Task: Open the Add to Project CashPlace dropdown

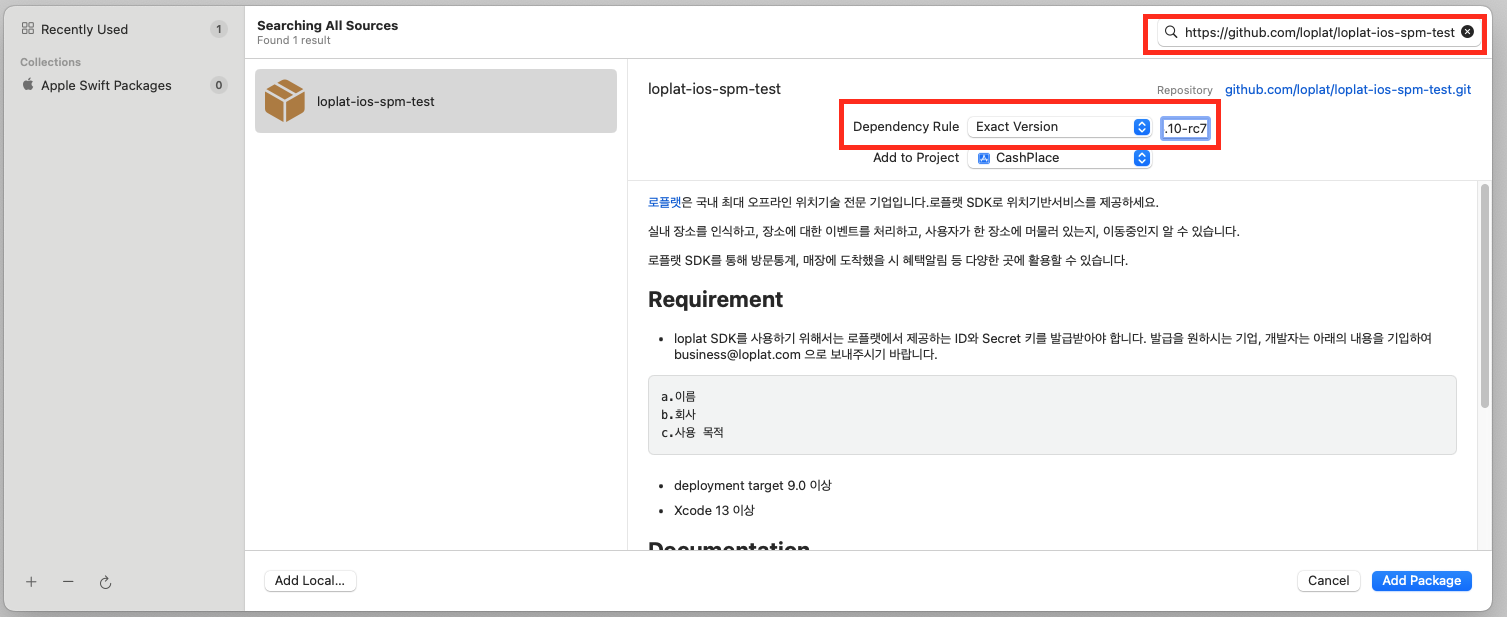Action: (1059, 158)
